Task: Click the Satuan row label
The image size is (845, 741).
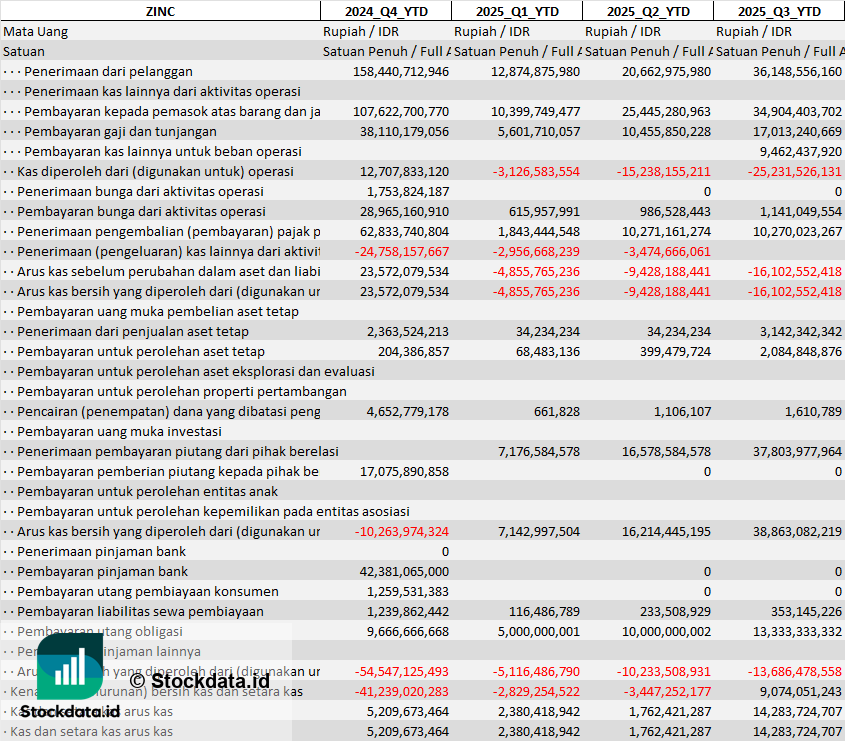Action: click(x=24, y=52)
